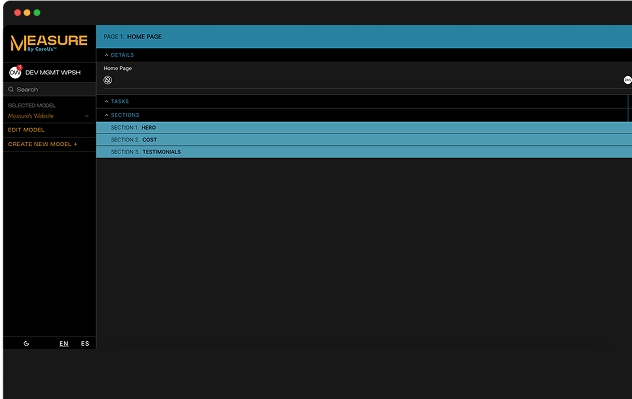Click the circular icon under Home Page details
The image size is (632, 399).
click(108, 80)
